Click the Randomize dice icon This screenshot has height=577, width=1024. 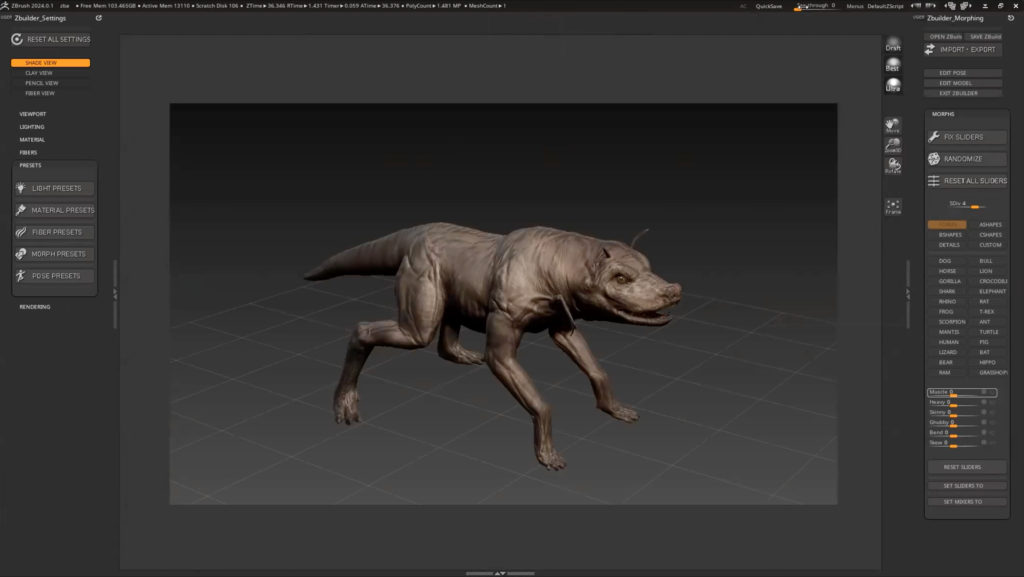pos(934,159)
